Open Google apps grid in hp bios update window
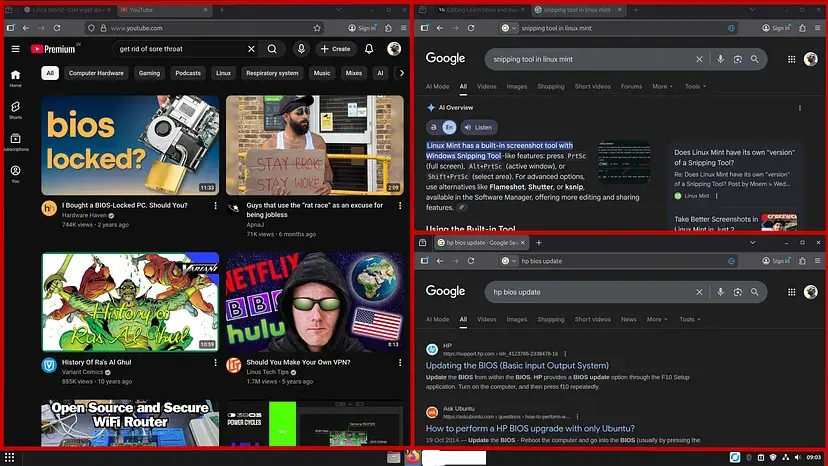Image resolution: width=828 pixels, height=466 pixels. [790, 291]
